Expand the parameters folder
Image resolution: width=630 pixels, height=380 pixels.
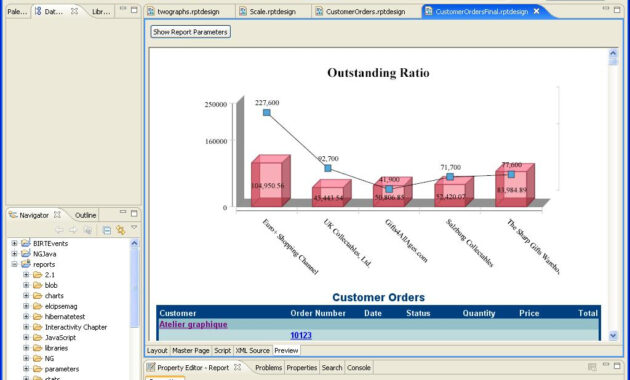pyautogui.click(x=26, y=369)
